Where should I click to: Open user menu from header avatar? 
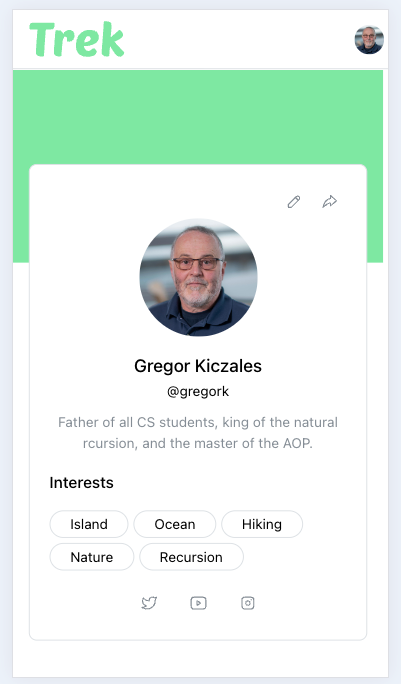[x=369, y=40]
